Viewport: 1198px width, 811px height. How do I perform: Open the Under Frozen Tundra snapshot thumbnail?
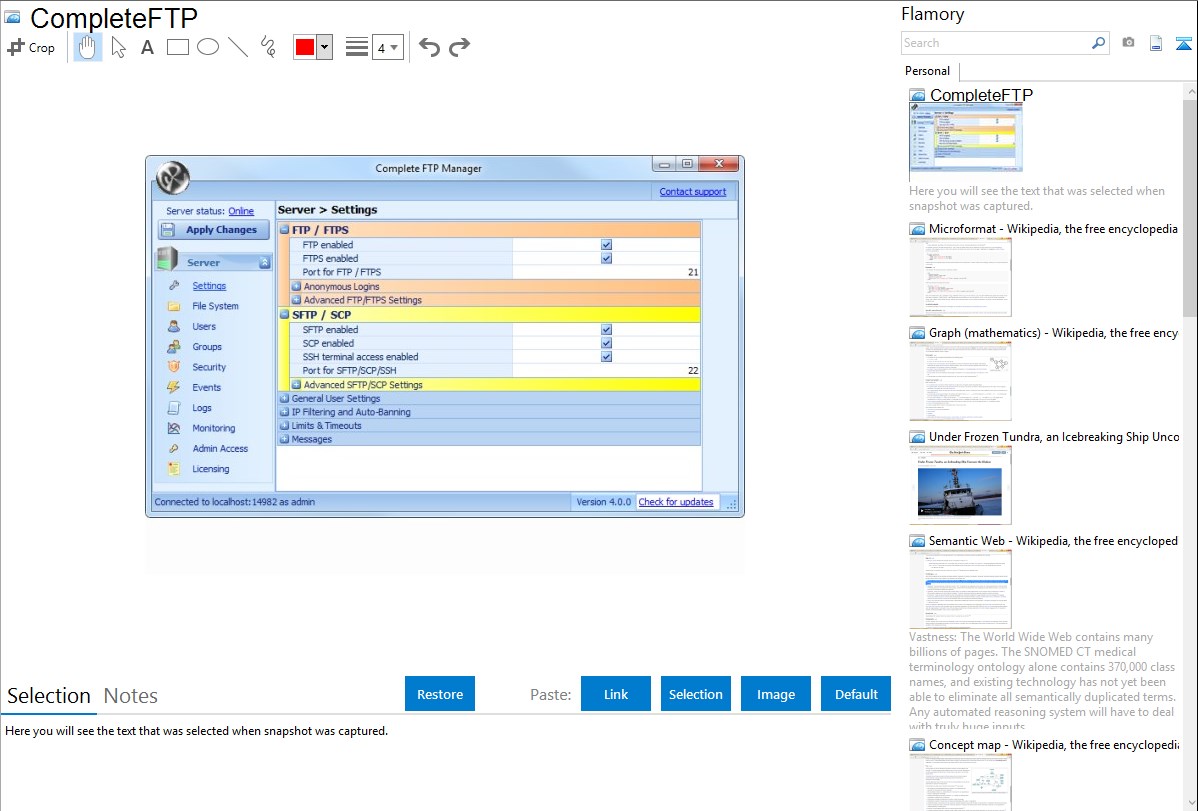click(x=960, y=485)
